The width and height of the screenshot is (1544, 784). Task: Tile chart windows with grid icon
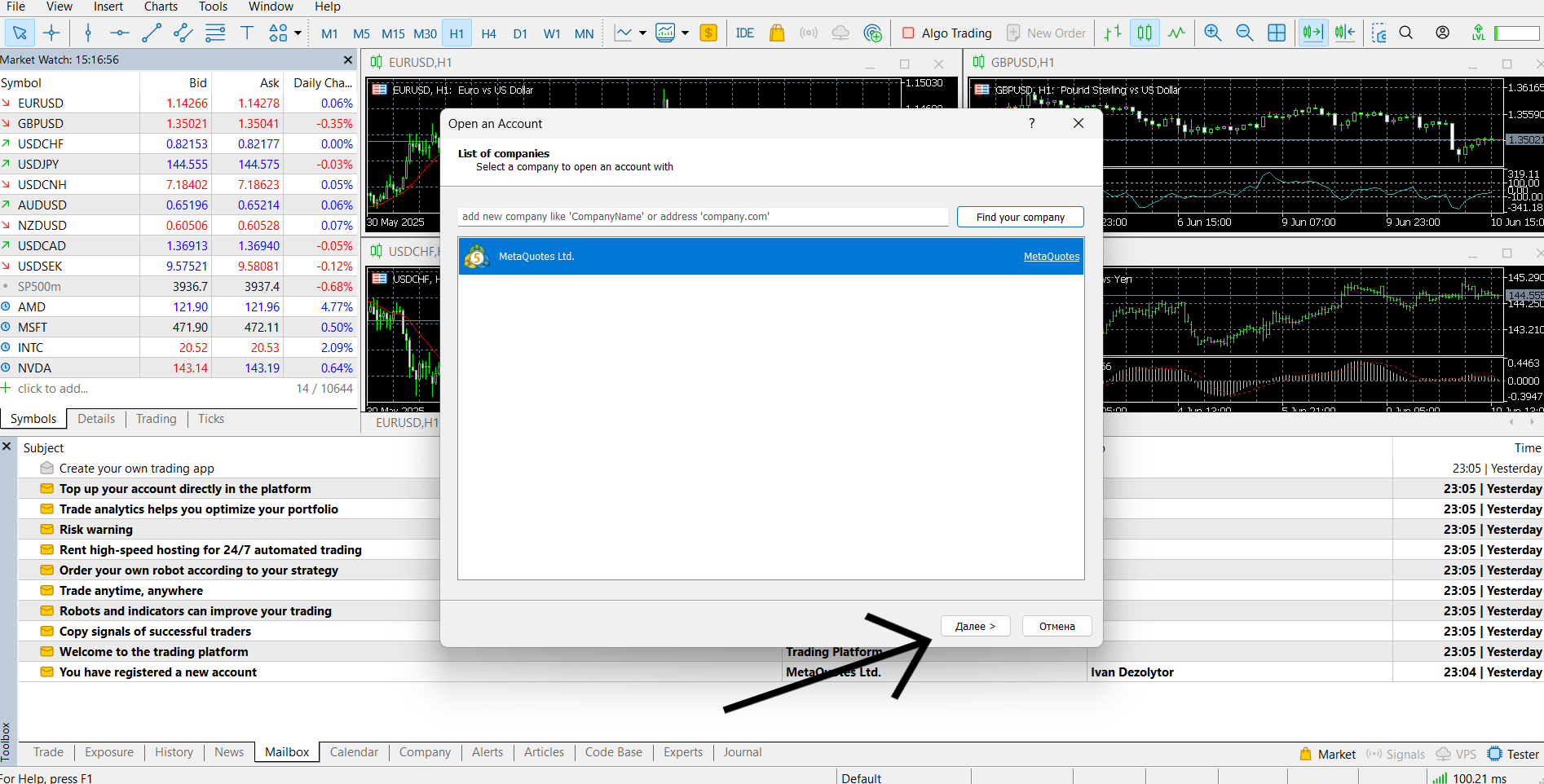click(1277, 33)
